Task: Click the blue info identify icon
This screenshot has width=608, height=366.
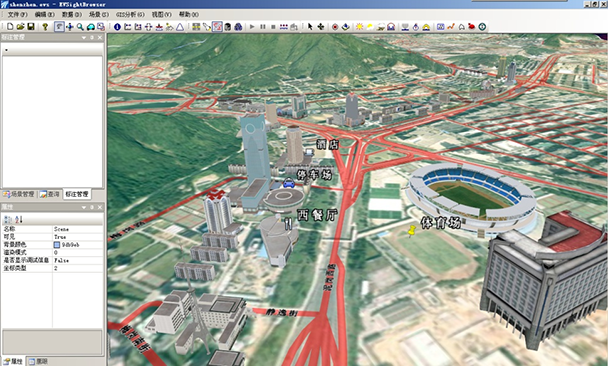Action: pyautogui.click(x=117, y=26)
